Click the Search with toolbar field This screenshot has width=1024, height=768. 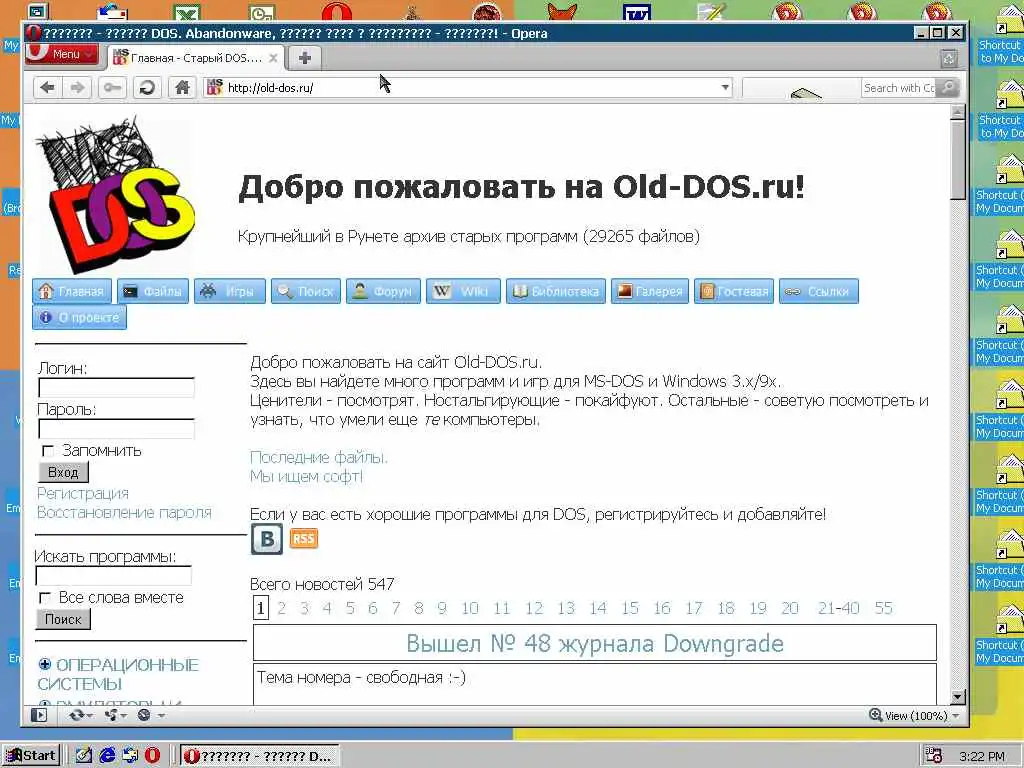[899, 88]
